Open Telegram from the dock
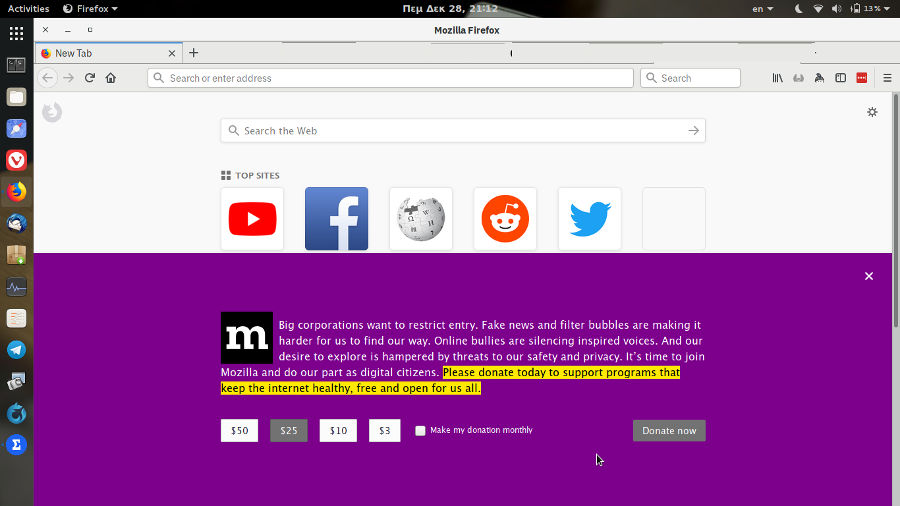Viewport: 900px width, 506px height. 17,349
